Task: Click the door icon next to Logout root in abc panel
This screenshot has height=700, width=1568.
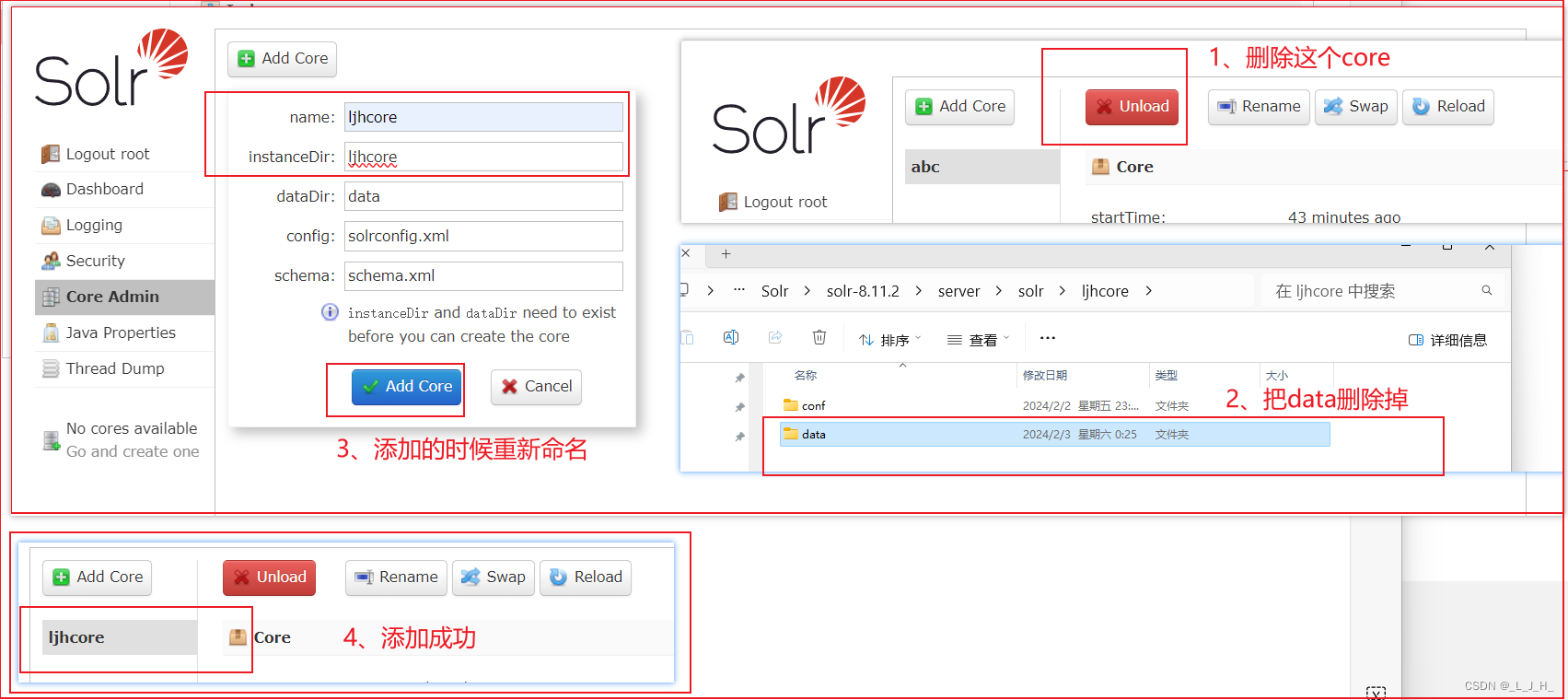Action: pos(728,202)
